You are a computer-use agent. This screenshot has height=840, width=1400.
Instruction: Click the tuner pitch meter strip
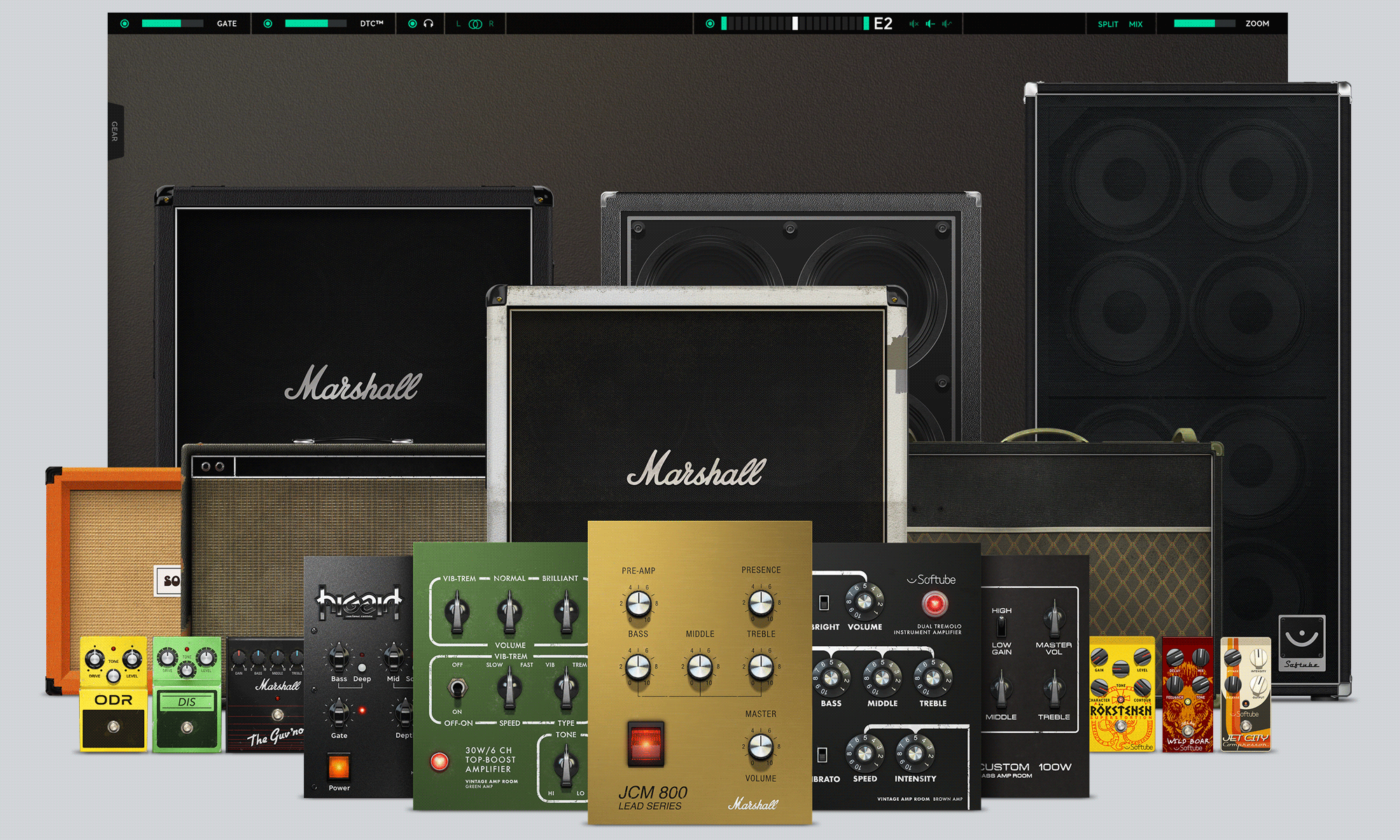[795, 24]
